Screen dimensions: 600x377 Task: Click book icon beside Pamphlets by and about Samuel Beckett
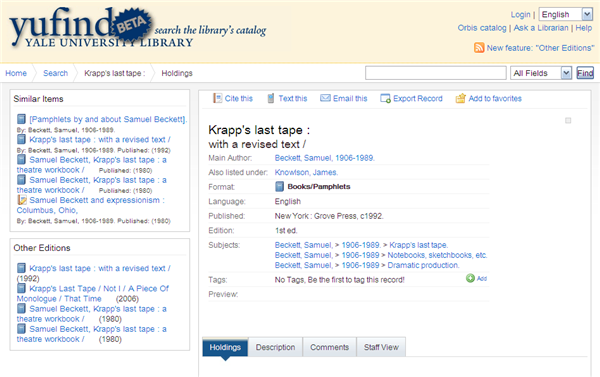pyautogui.click(x=21, y=119)
